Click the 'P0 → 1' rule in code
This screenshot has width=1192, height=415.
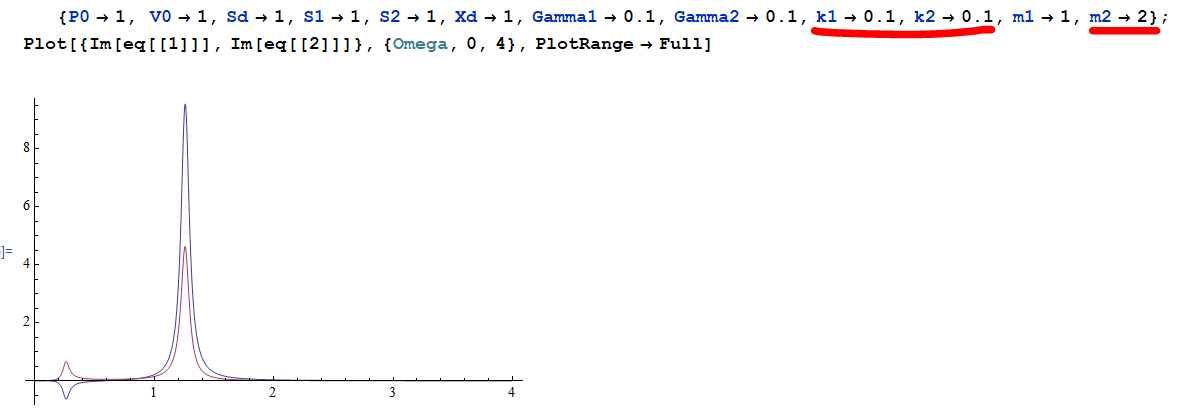(98, 17)
